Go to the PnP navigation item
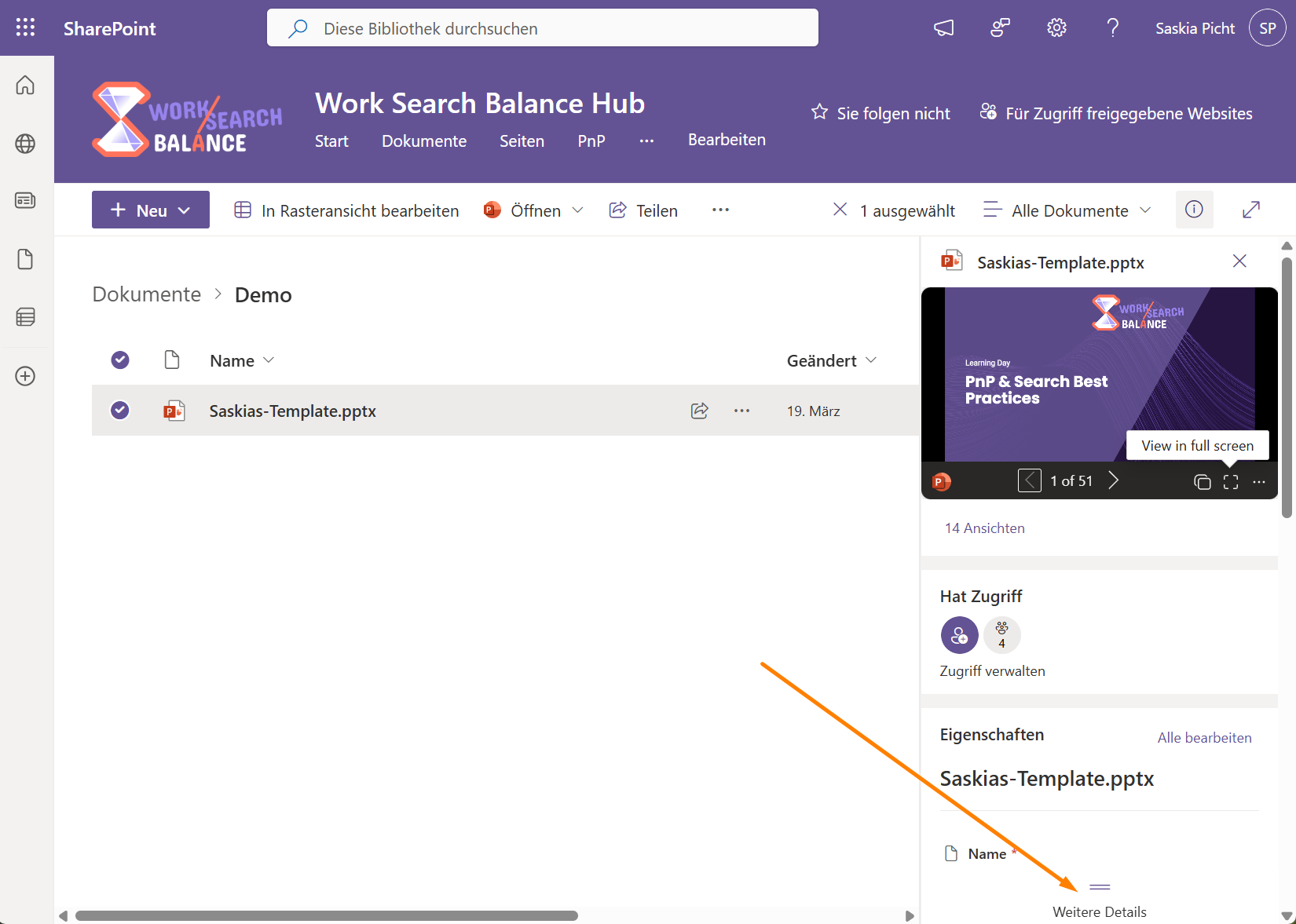 591,141
